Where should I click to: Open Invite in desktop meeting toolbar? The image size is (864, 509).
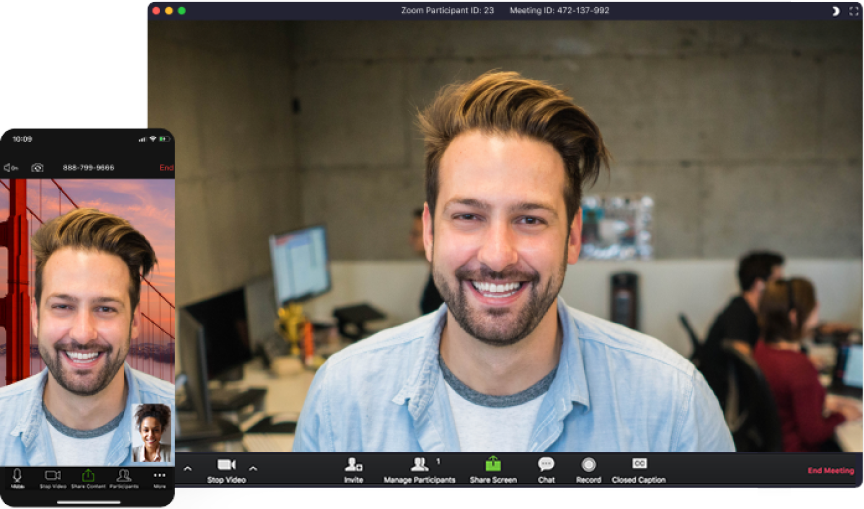[x=353, y=471]
